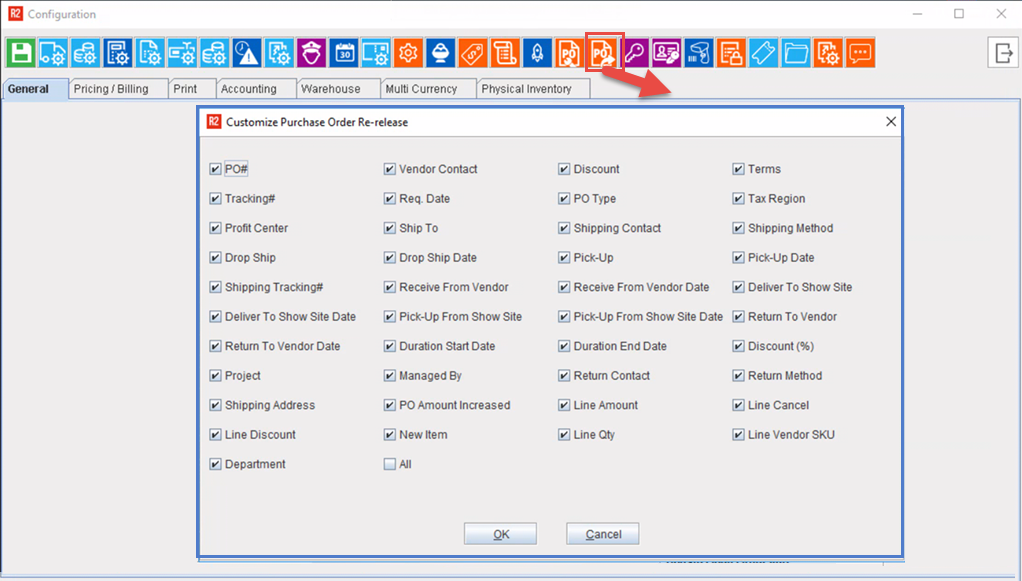Viewport: 1022px width, 581px height.
Task: Uncheck the PO# checkbox
Action: coord(215,169)
